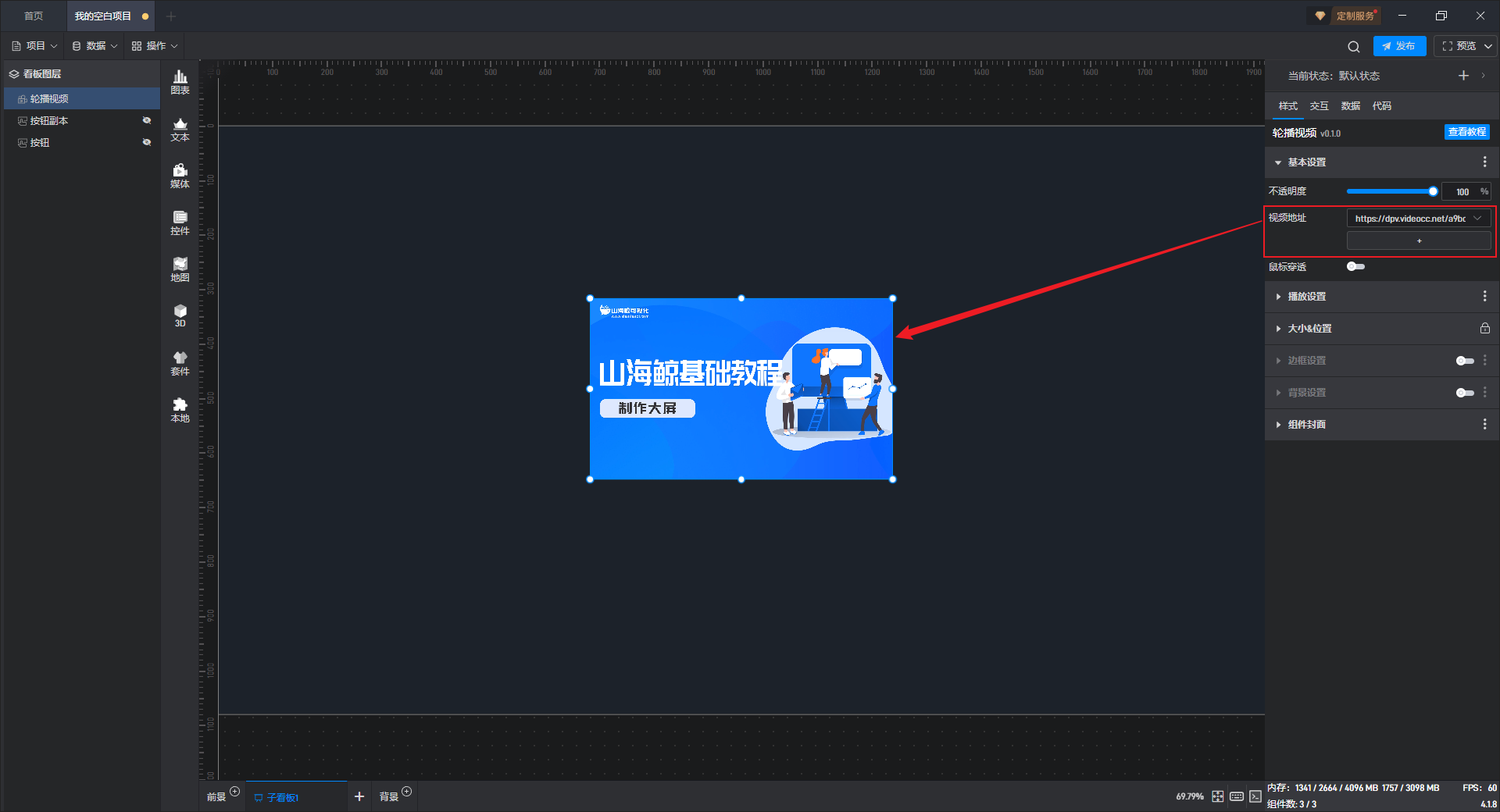This screenshot has height=812, width=1500.
Task: Click the 背景 background button
Action: point(389,797)
